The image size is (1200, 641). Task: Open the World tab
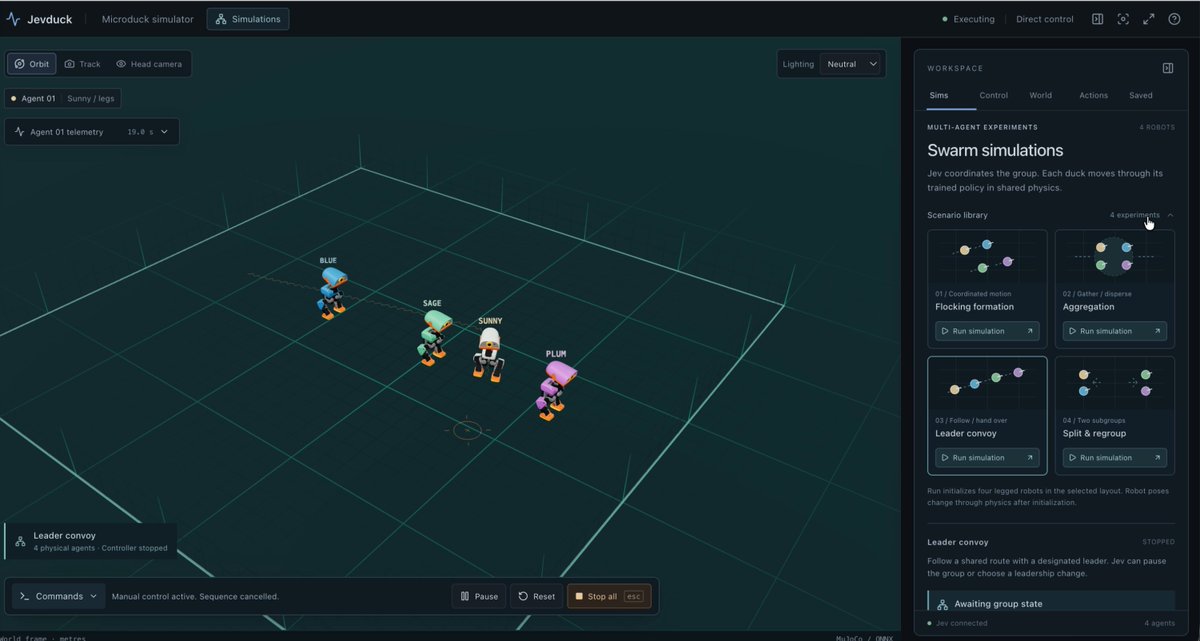pos(1040,95)
